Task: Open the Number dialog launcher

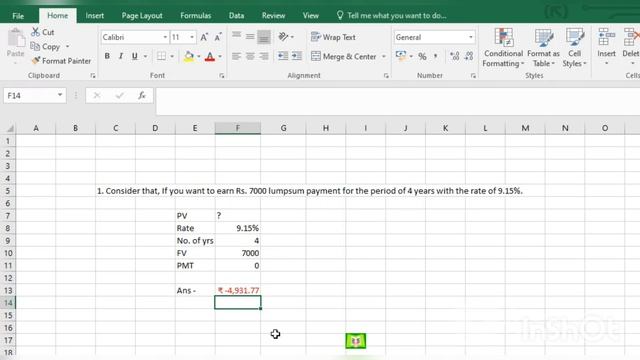Action: point(473,76)
